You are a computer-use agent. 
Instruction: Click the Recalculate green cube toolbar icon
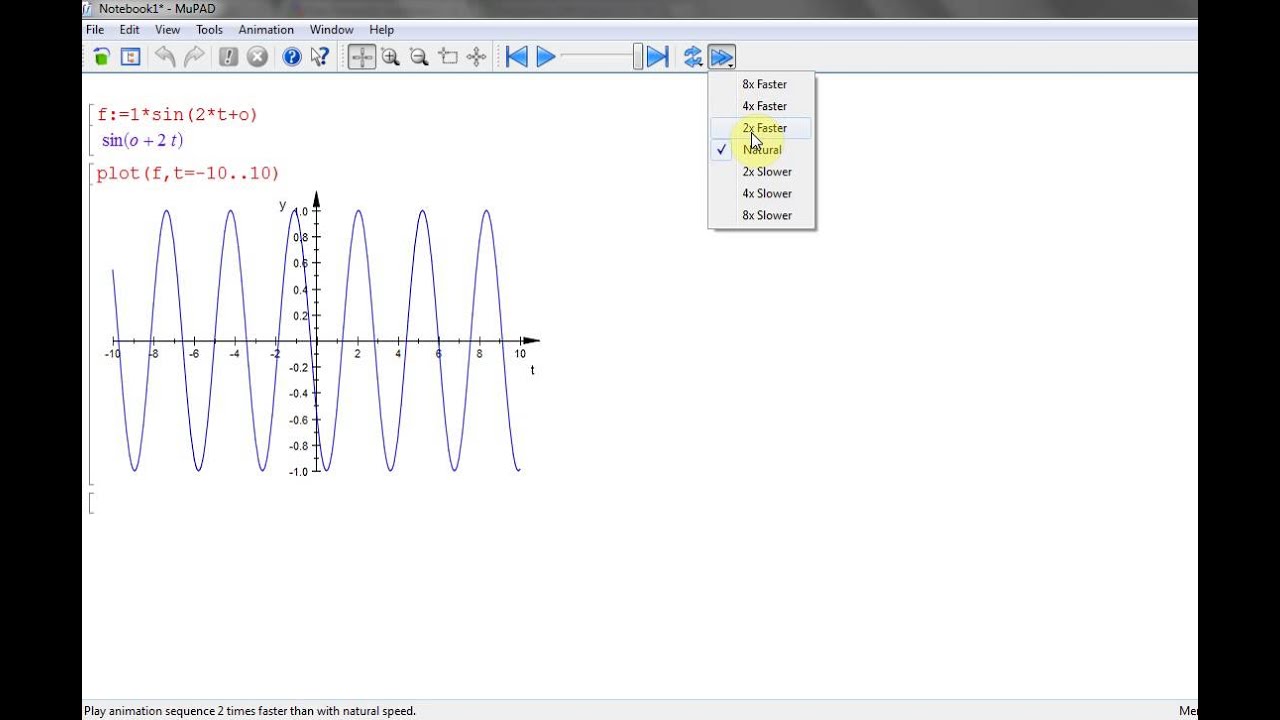point(102,57)
